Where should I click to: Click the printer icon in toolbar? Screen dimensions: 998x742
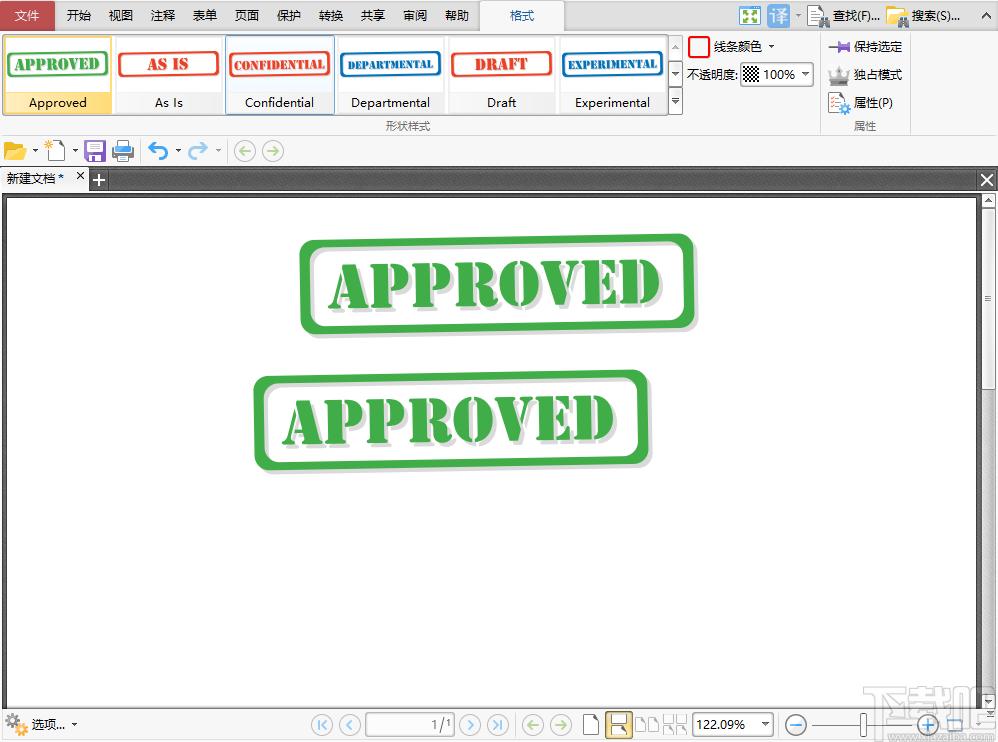[x=123, y=151]
